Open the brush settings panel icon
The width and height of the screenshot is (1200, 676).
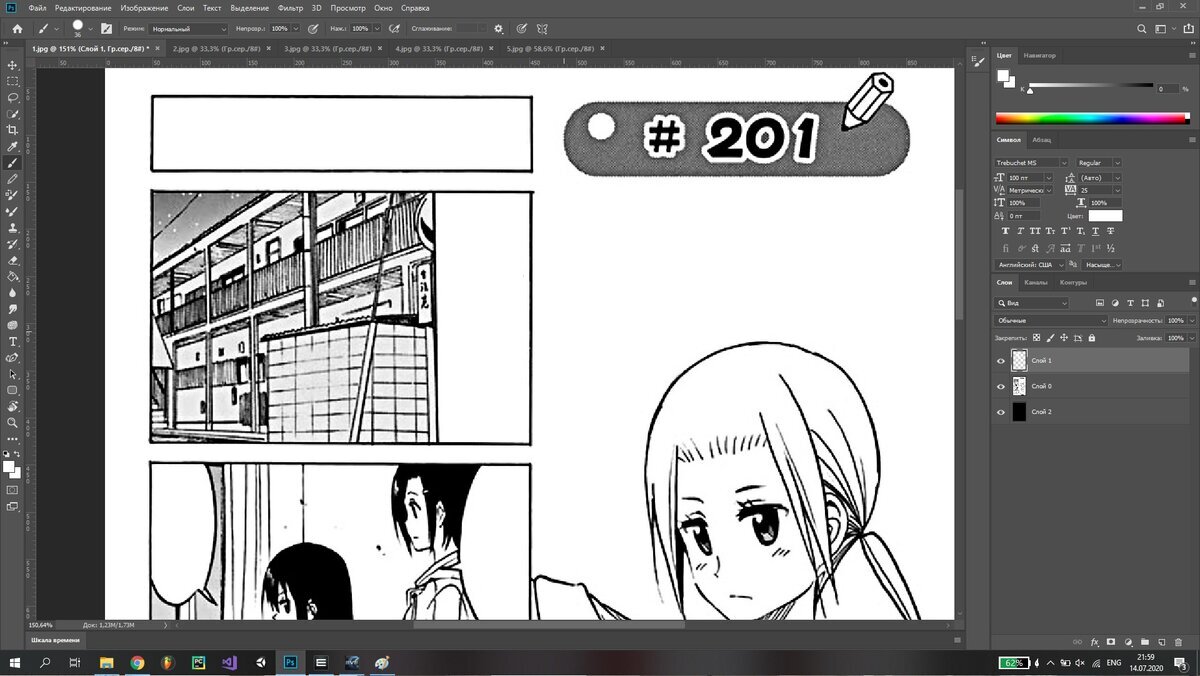[x=106, y=29]
